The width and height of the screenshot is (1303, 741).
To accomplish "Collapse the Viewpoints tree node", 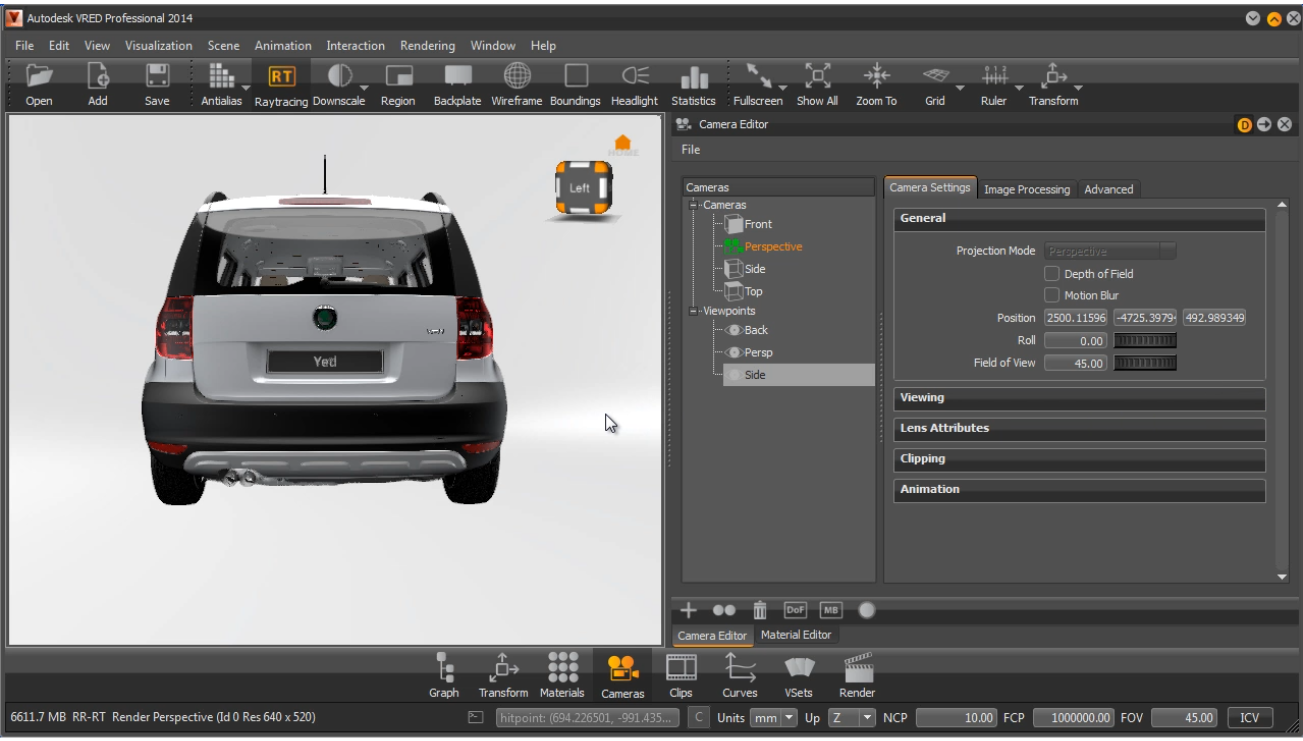I will (693, 311).
